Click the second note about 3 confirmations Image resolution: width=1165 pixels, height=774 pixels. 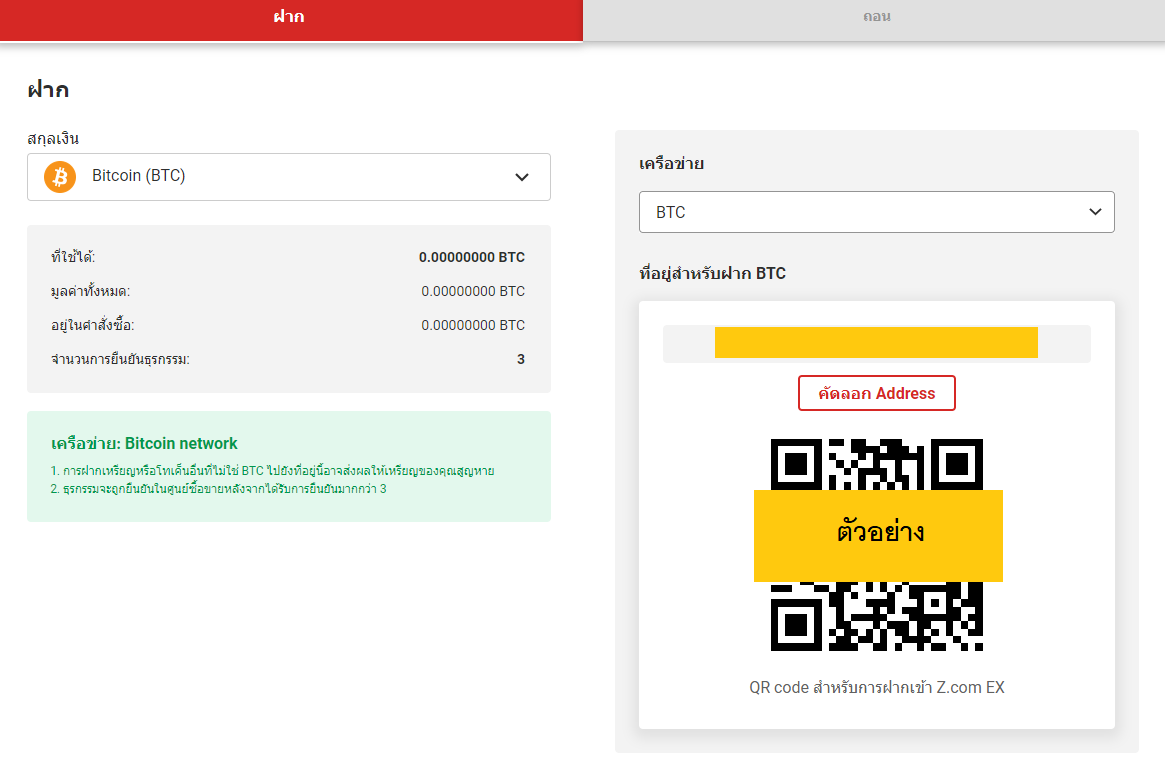point(218,489)
